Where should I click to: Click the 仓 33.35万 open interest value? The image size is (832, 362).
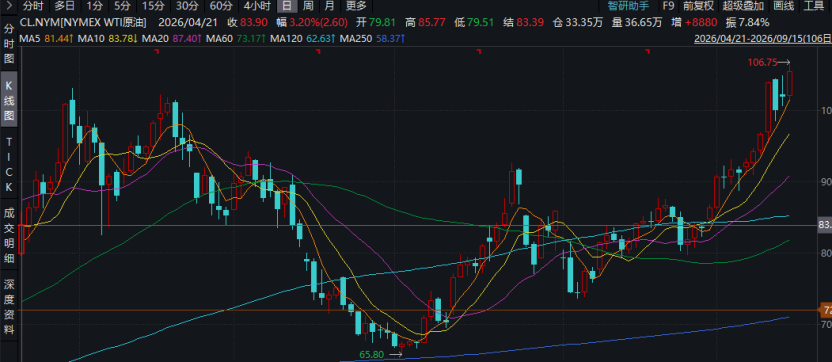(x=577, y=22)
